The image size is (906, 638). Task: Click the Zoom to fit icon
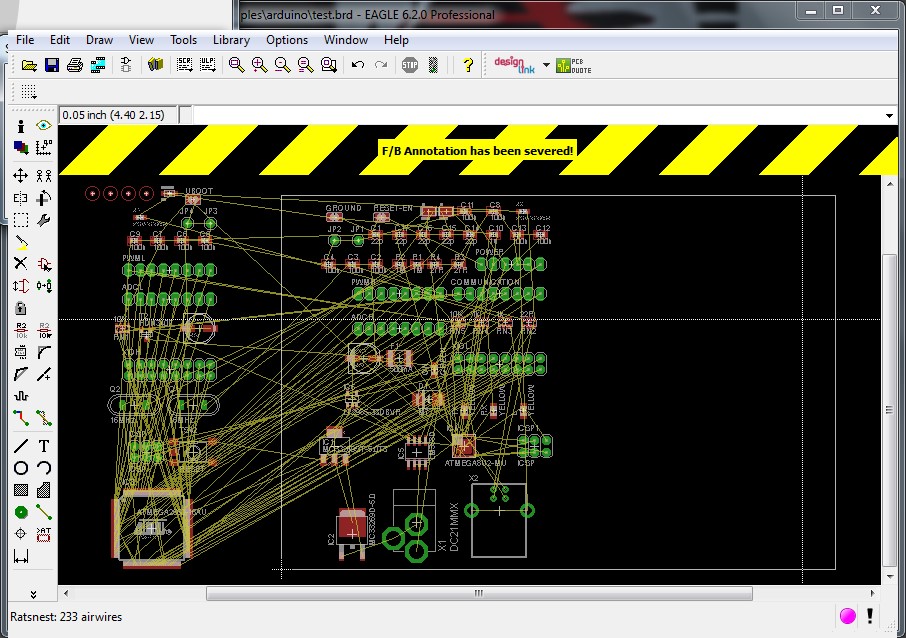(x=237, y=65)
